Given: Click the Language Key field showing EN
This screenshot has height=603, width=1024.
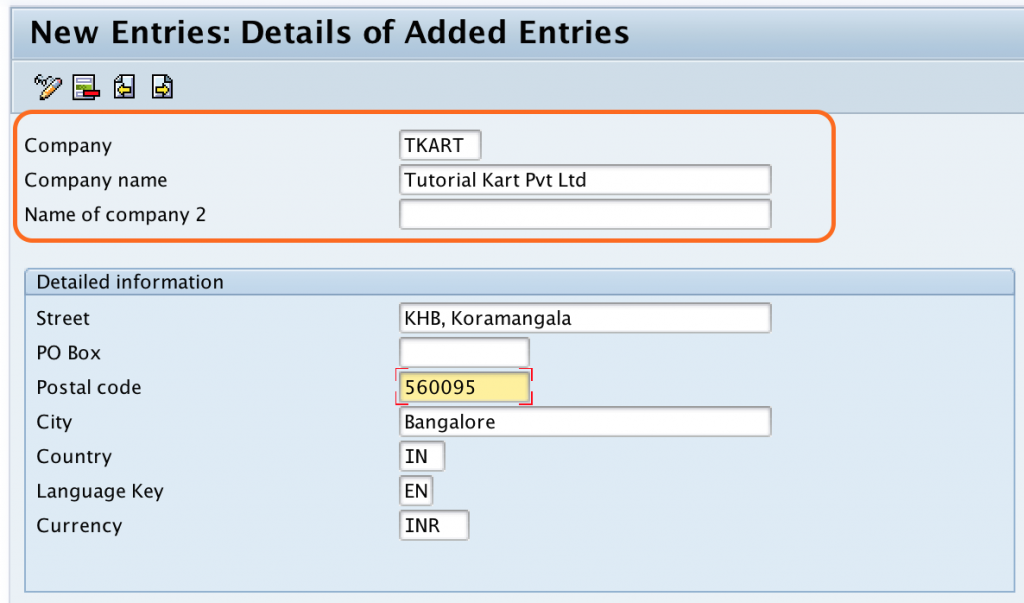Looking at the screenshot, I should 415,490.
